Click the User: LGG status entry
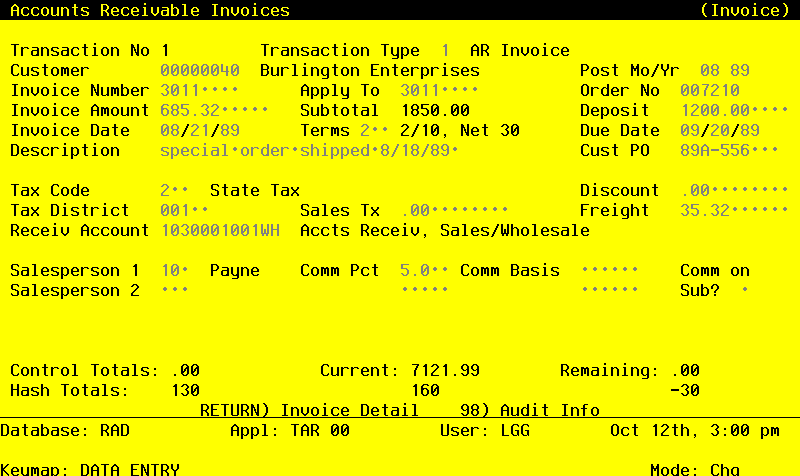Screen dimensions: 800x476 pos(485,431)
